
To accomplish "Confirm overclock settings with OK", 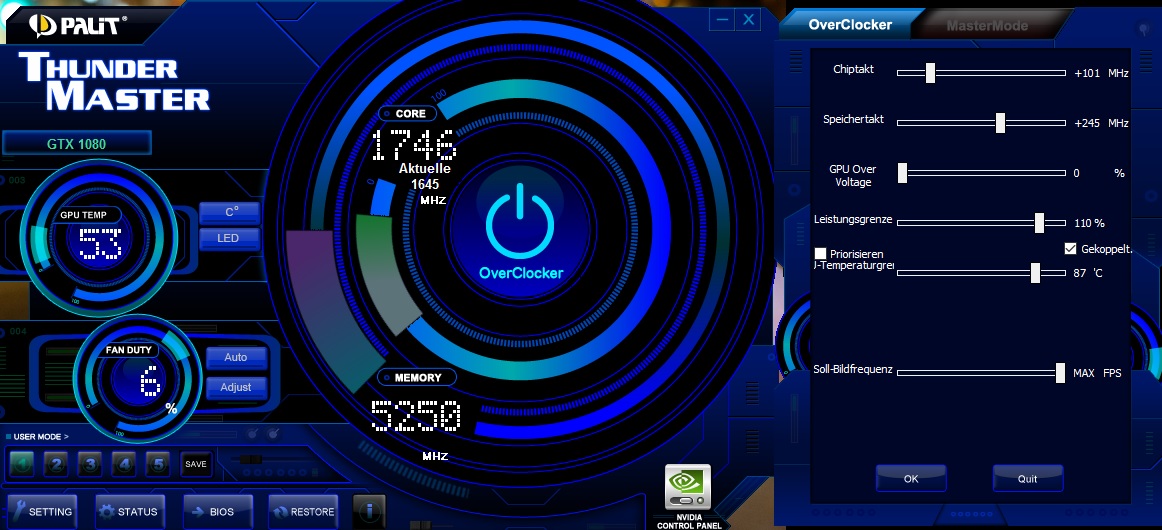I will pos(911,478).
